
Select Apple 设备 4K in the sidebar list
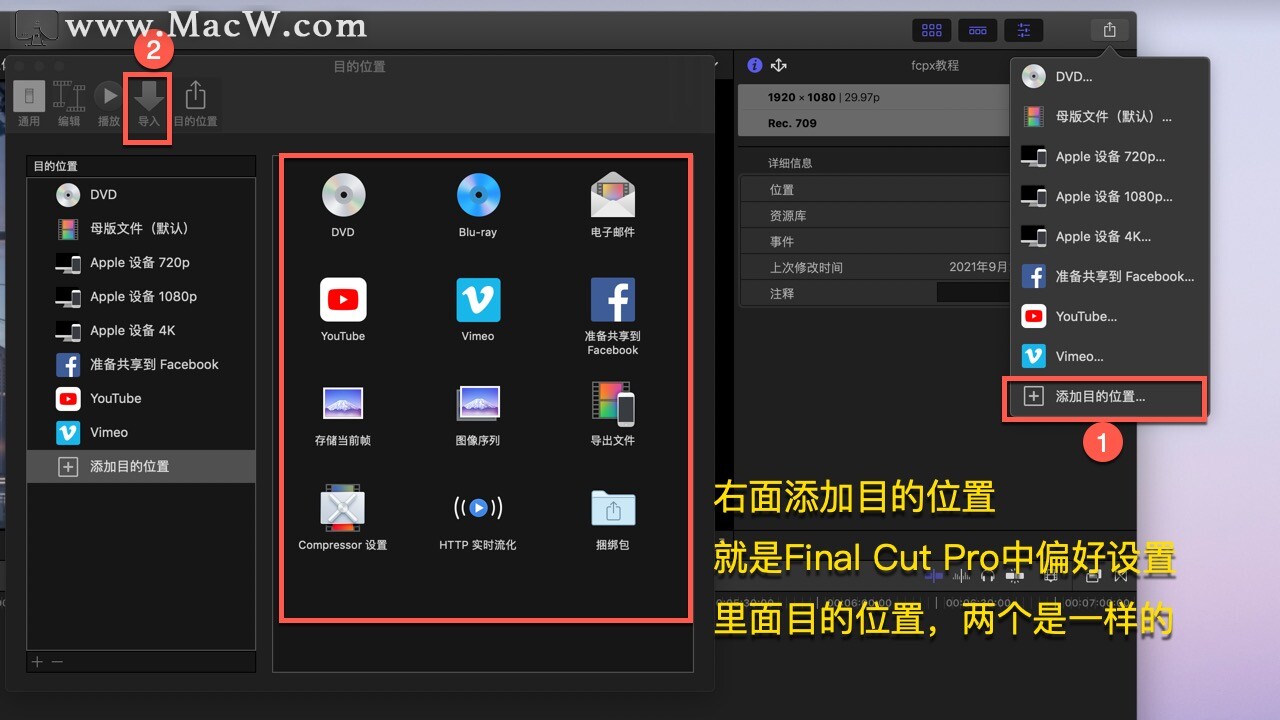click(141, 331)
